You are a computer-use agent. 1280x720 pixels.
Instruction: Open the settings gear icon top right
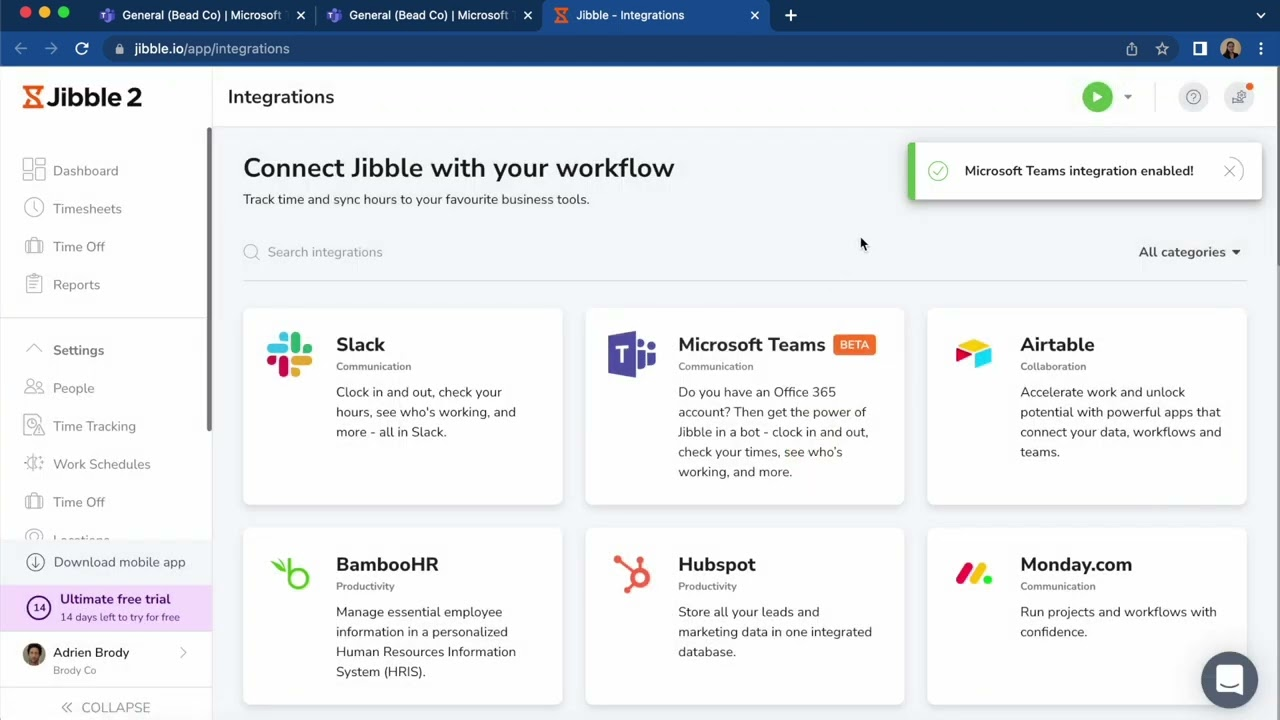(x=1238, y=96)
